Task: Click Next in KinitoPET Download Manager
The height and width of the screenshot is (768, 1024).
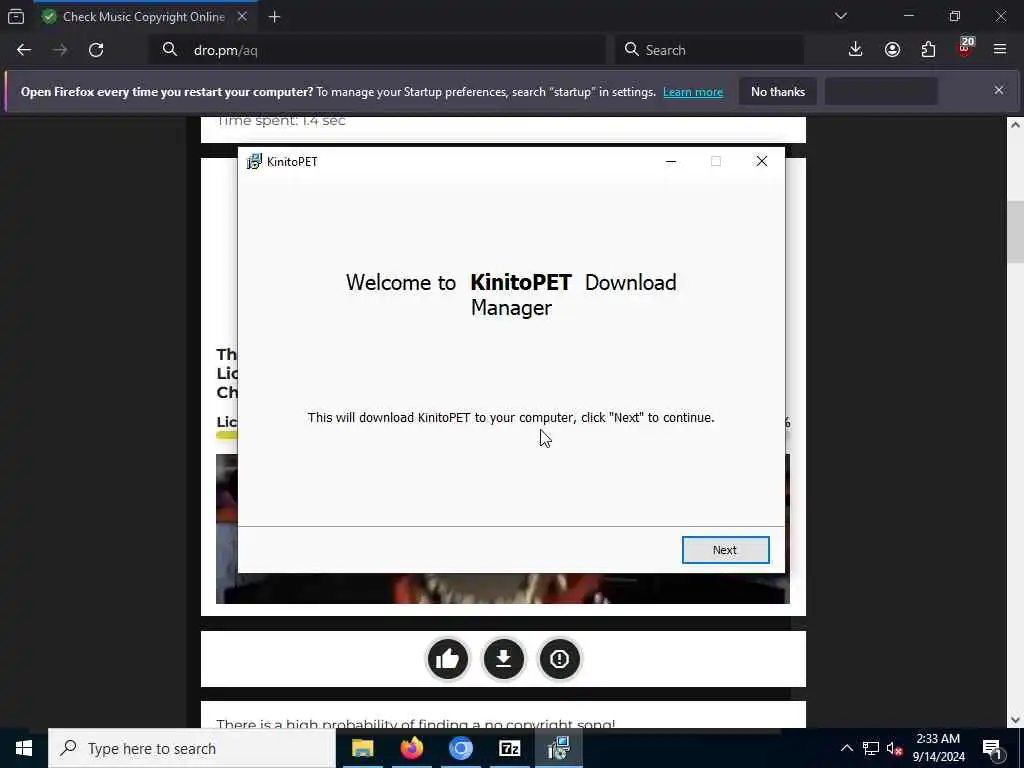Action: tap(725, 550)
